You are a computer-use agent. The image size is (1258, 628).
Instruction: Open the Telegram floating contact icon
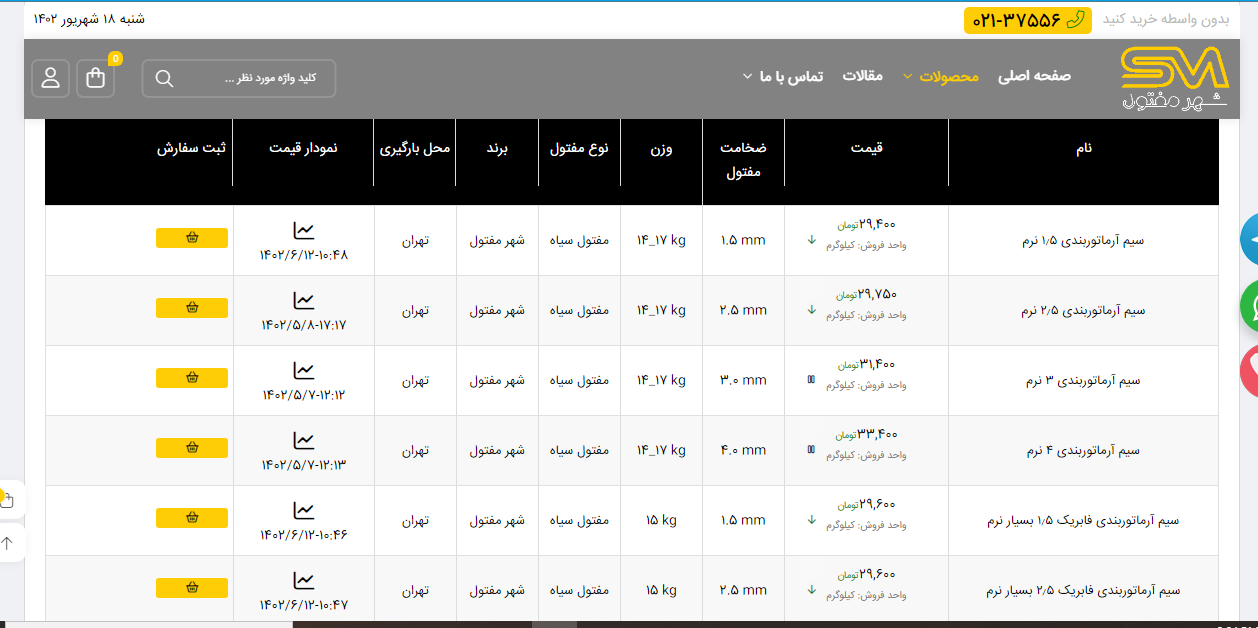1249,239
